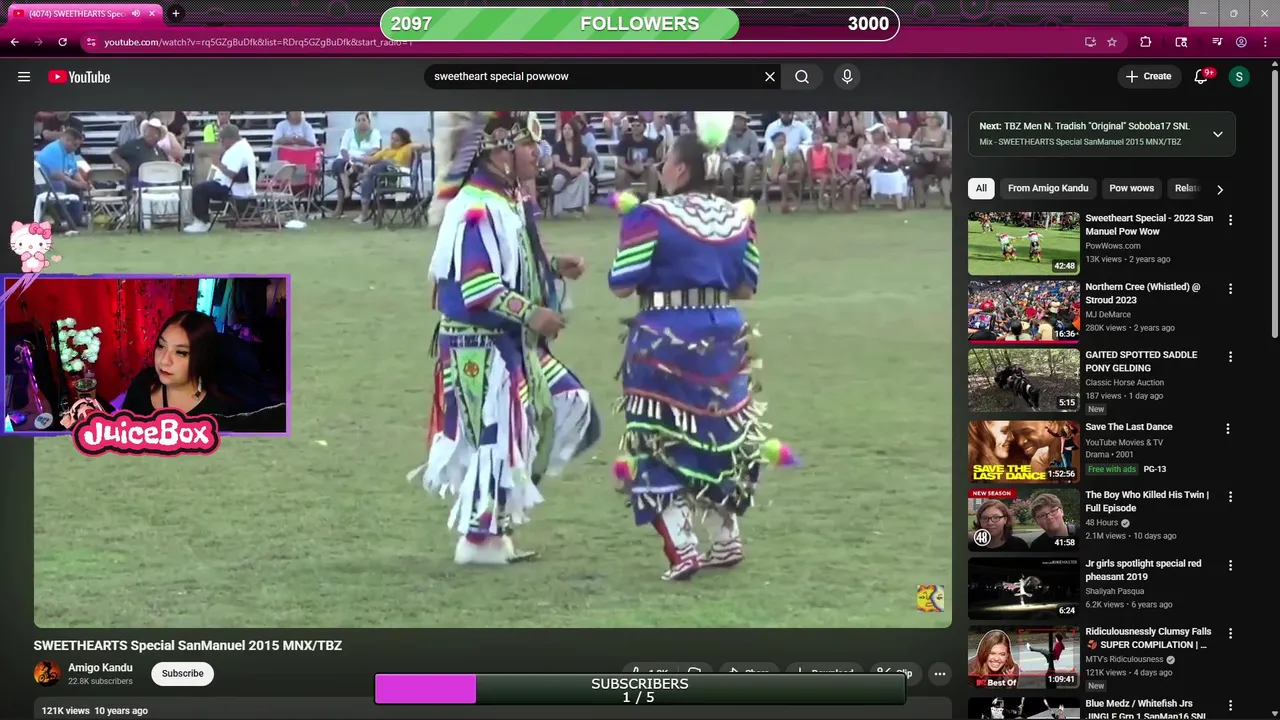Open options for Save The Last Dance
The image size is (1280, 720).
[x=1230, y=429]
